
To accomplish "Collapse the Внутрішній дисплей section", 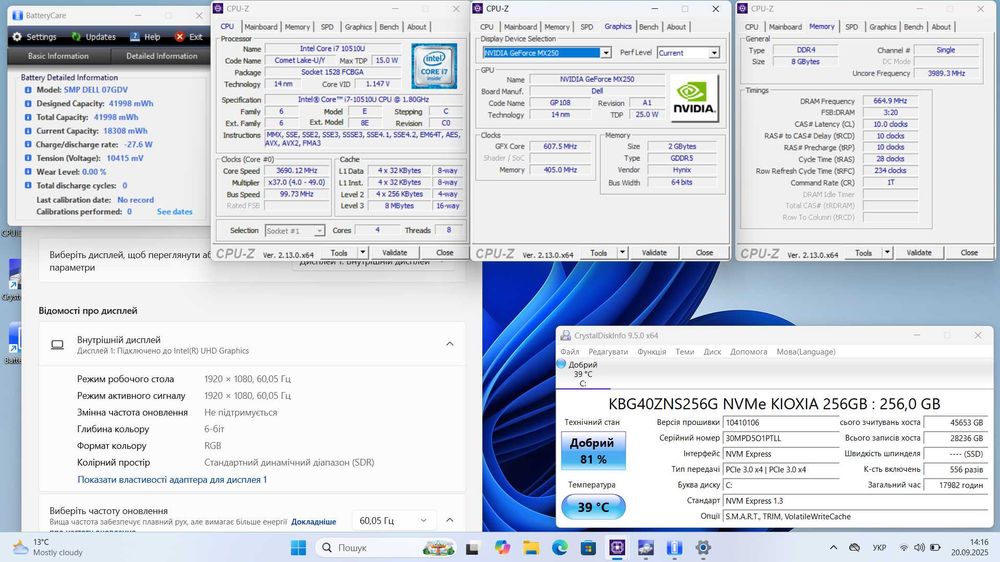I will (450, 344).
